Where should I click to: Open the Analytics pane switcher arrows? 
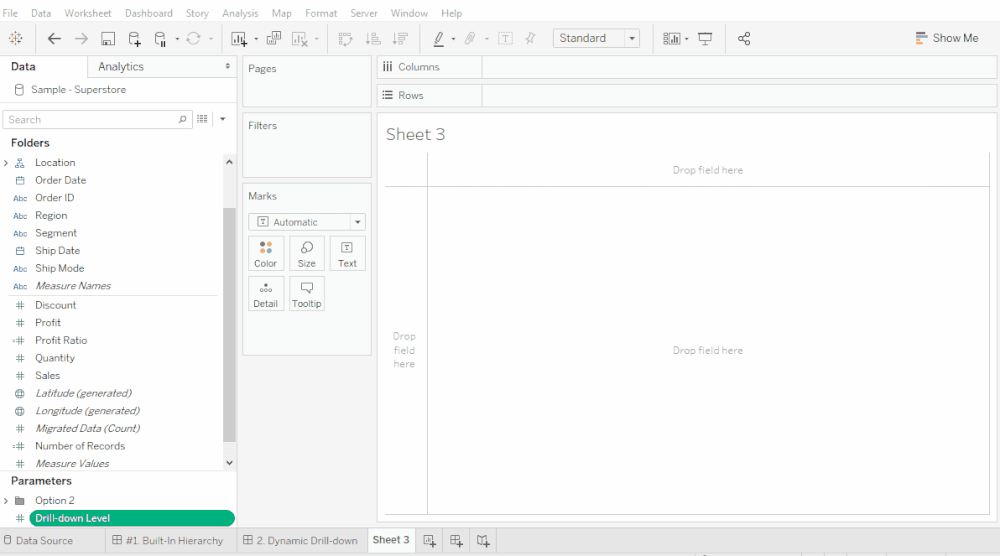228,66
